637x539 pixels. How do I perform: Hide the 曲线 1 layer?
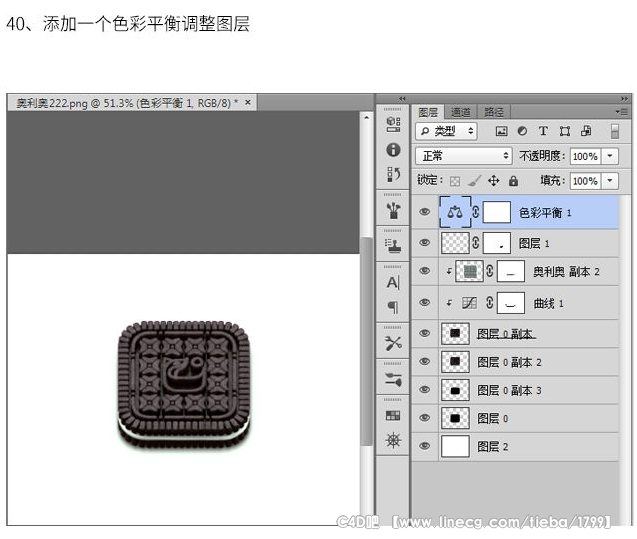click(x=425, y=302)
